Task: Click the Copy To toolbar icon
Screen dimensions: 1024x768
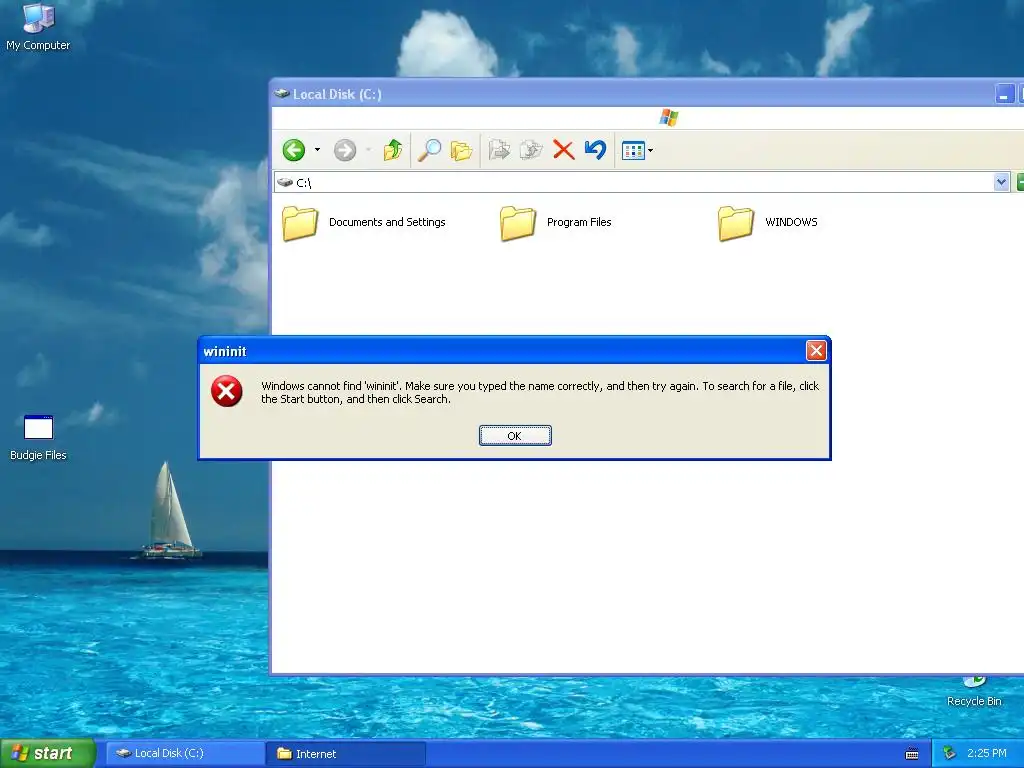Action: (531, 150)
